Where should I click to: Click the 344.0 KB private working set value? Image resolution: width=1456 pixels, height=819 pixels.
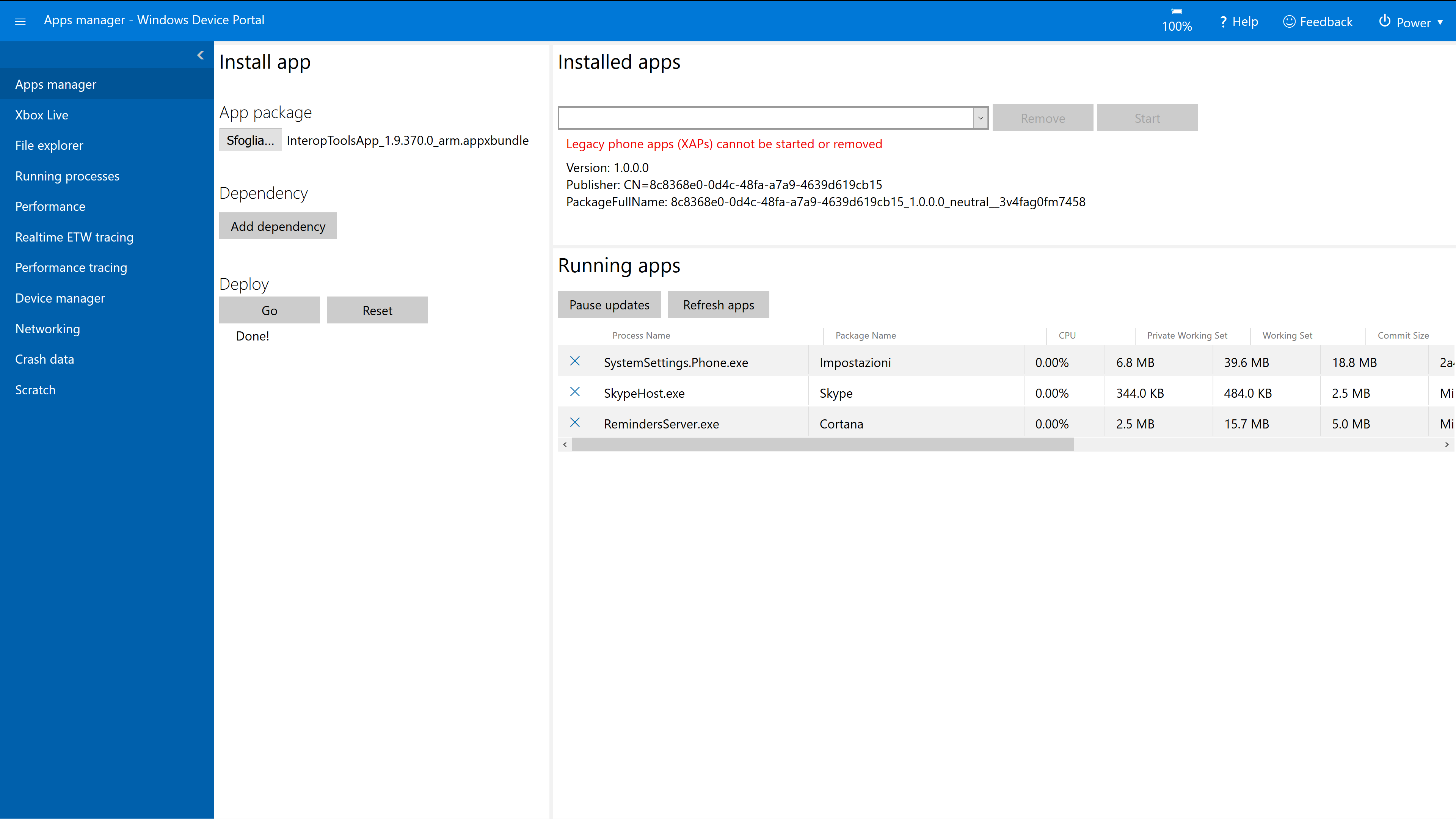click(1139, 393)
